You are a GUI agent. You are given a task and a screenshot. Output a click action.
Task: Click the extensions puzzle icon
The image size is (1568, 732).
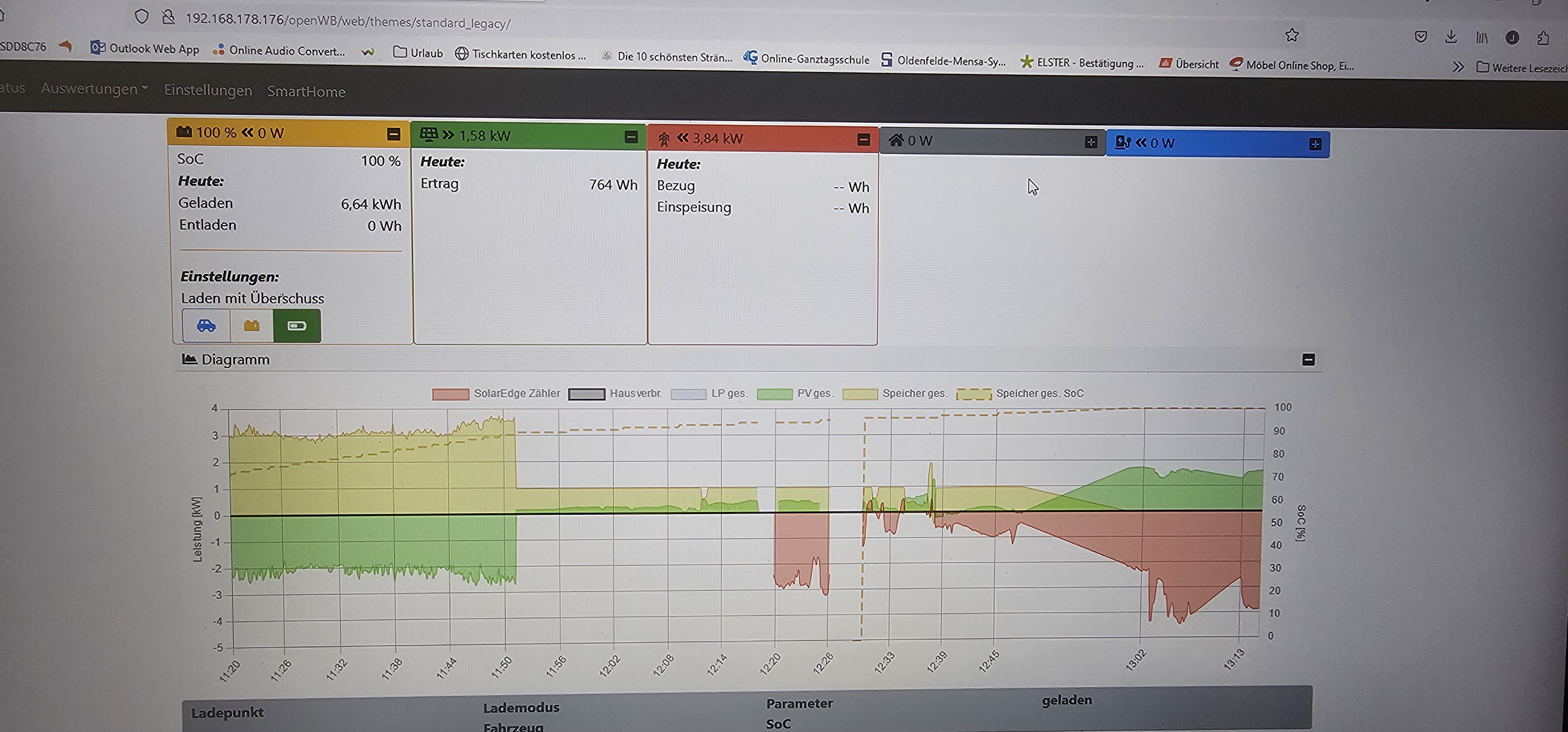1543,38
